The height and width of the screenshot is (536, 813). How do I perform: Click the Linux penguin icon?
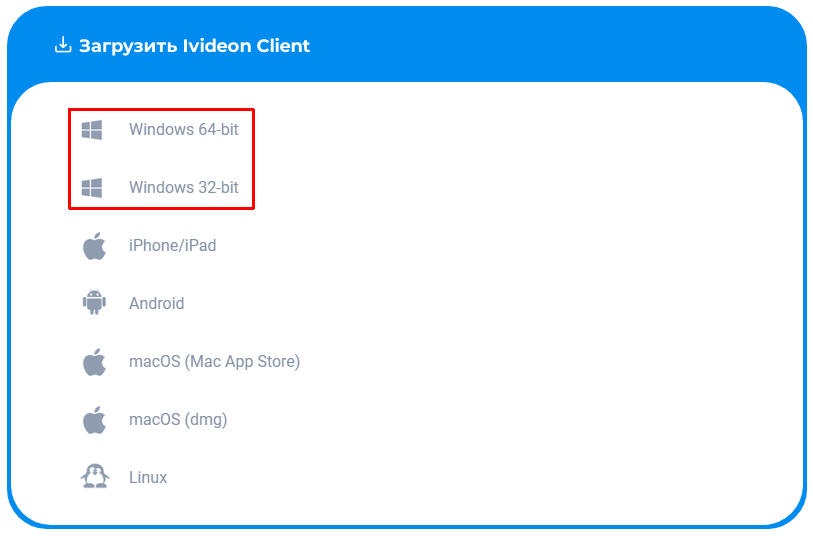95,476
